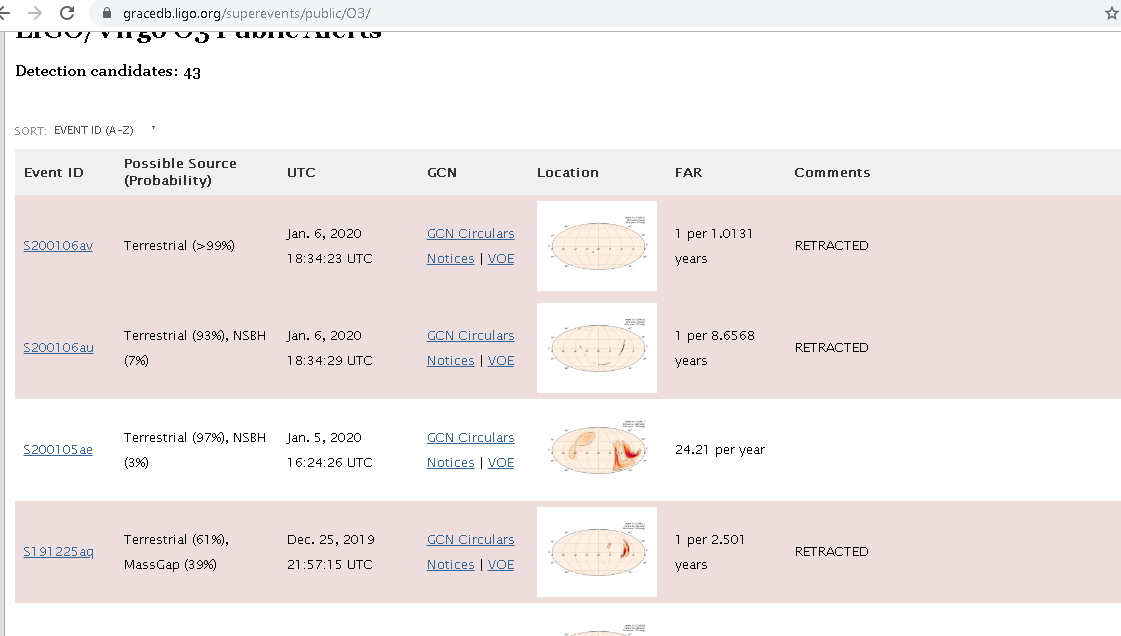Open VOE link for S200106au
The height and width of the screenshot is (636, 1121).
pyautogui.click(x=500, y=361)
